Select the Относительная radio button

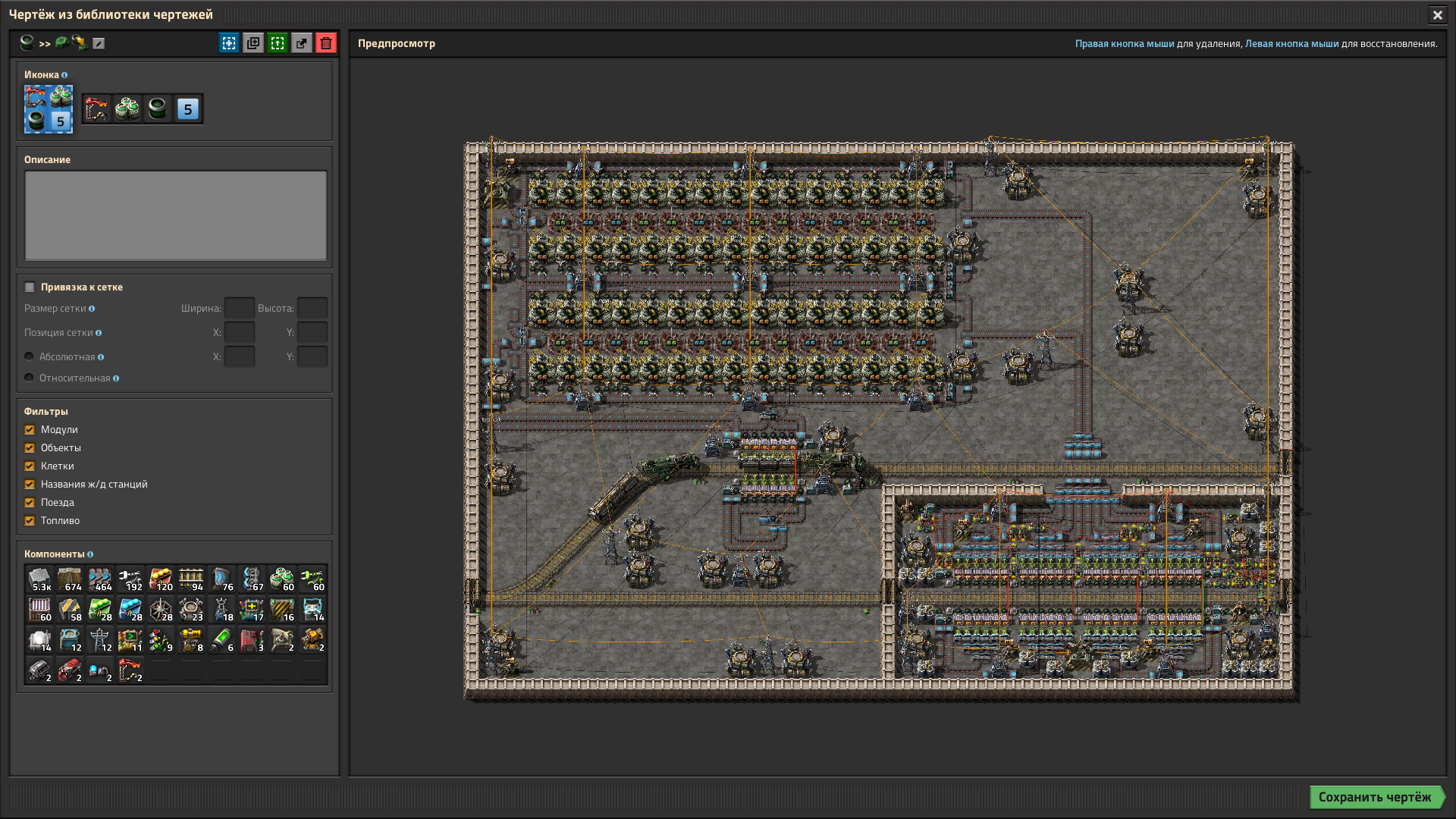tap(29, 378)
